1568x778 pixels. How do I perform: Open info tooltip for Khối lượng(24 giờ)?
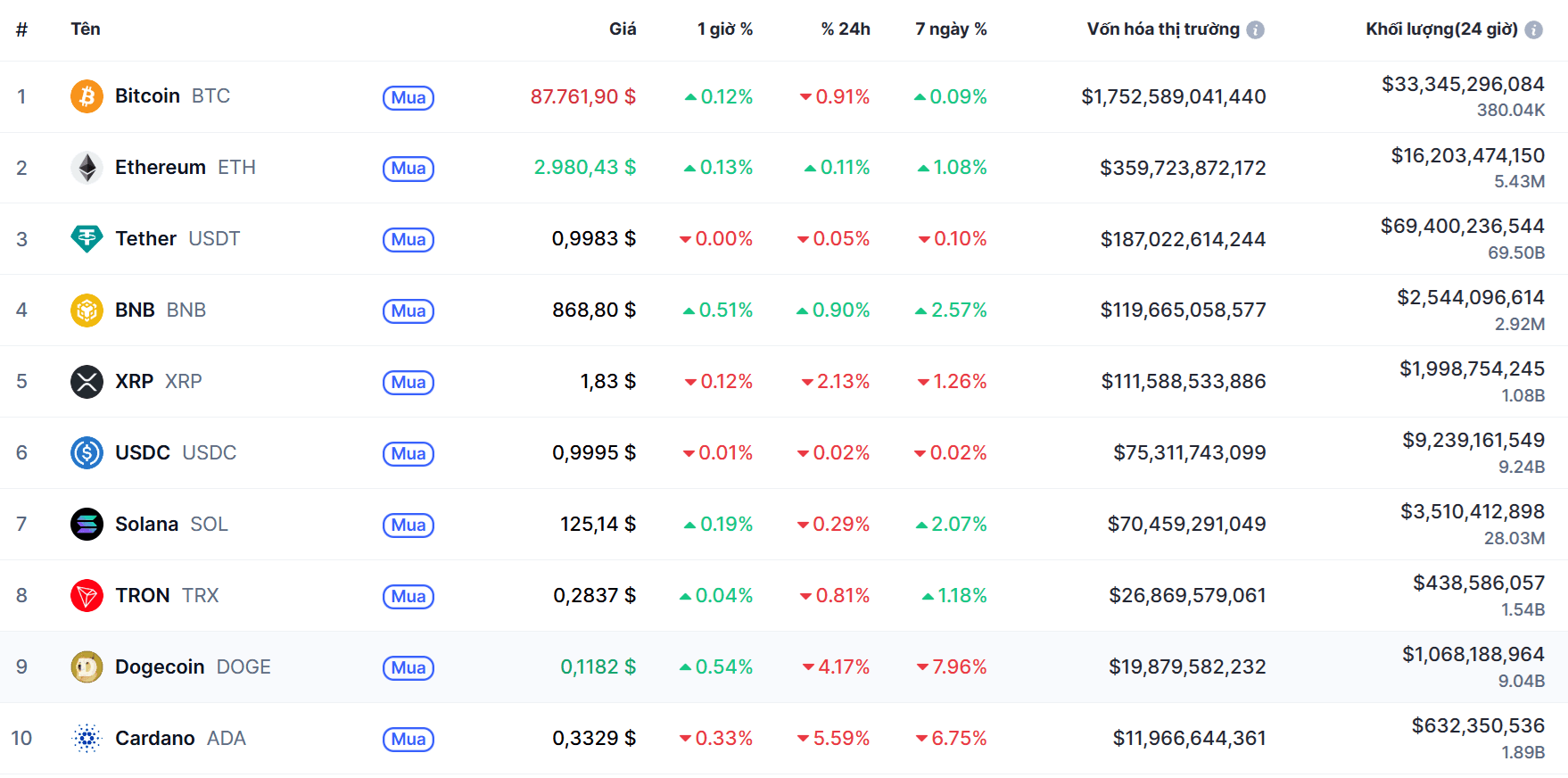click(1533, 30)
